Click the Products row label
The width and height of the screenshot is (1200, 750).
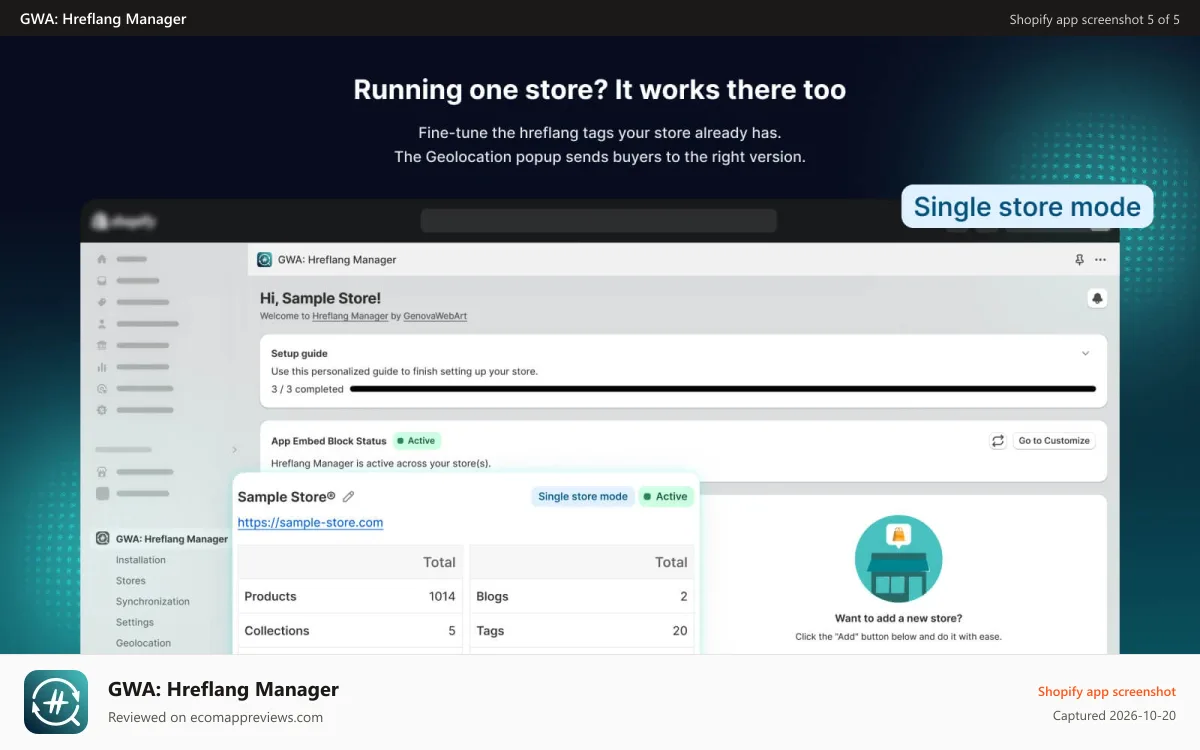pos(270,597)
